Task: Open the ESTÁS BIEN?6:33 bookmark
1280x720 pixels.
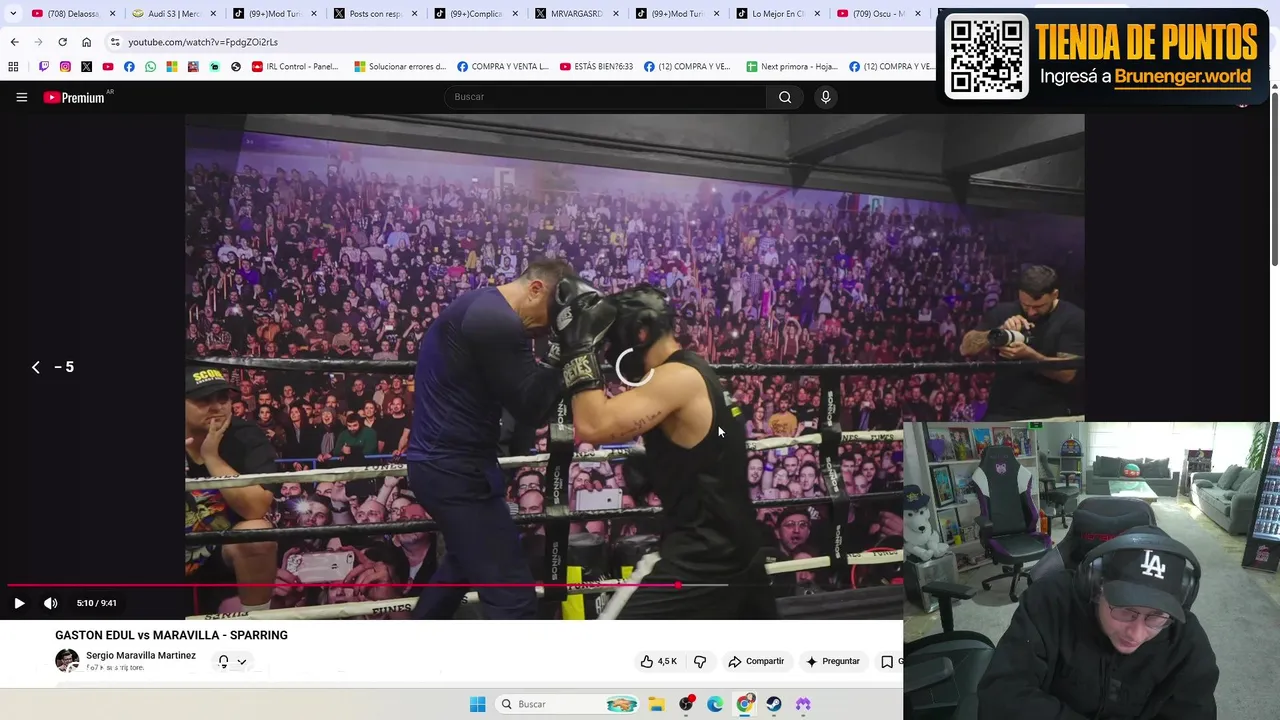Action: [597, 67]
